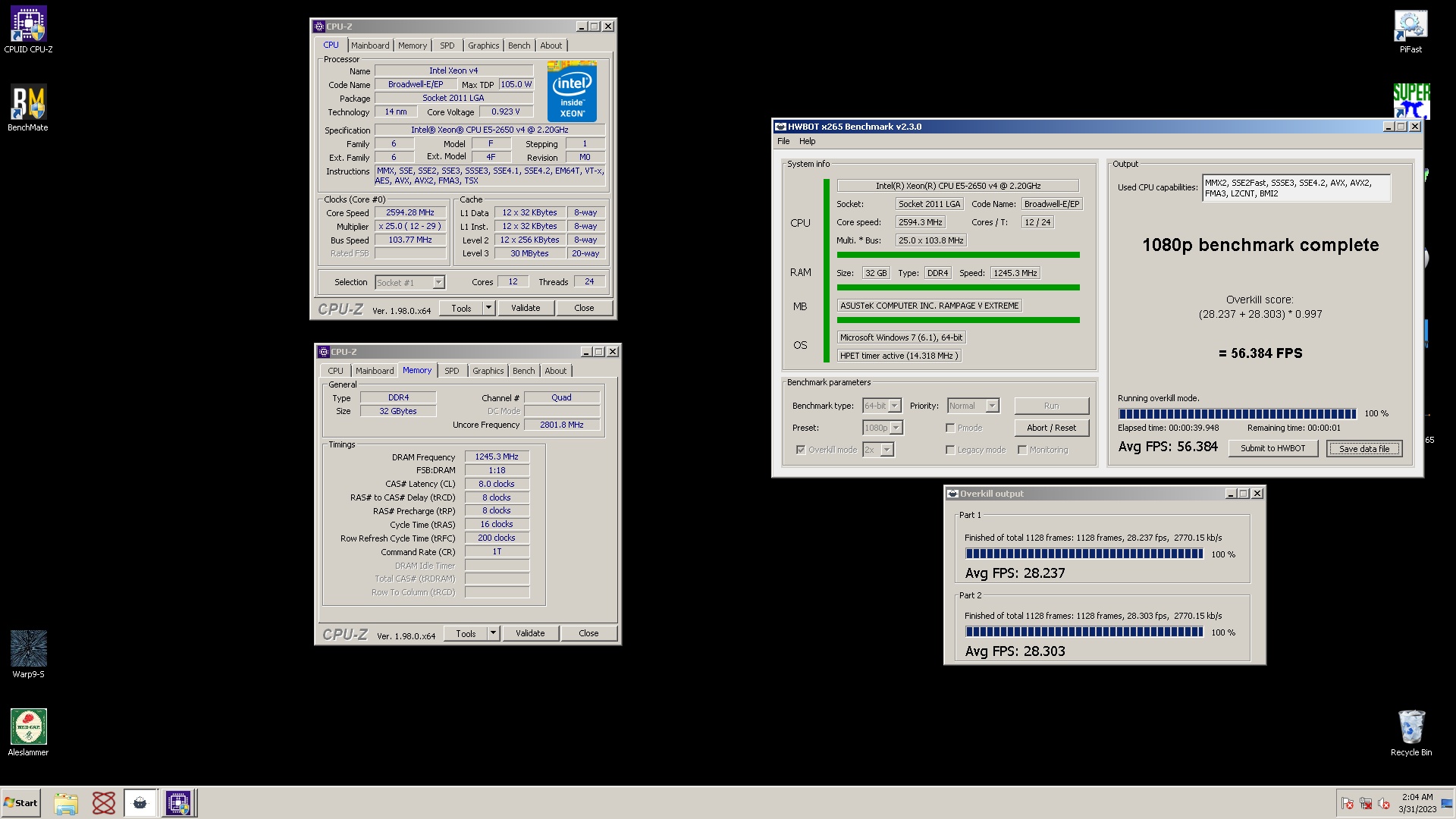Click the tray volume icon

tap(1384, 803)
